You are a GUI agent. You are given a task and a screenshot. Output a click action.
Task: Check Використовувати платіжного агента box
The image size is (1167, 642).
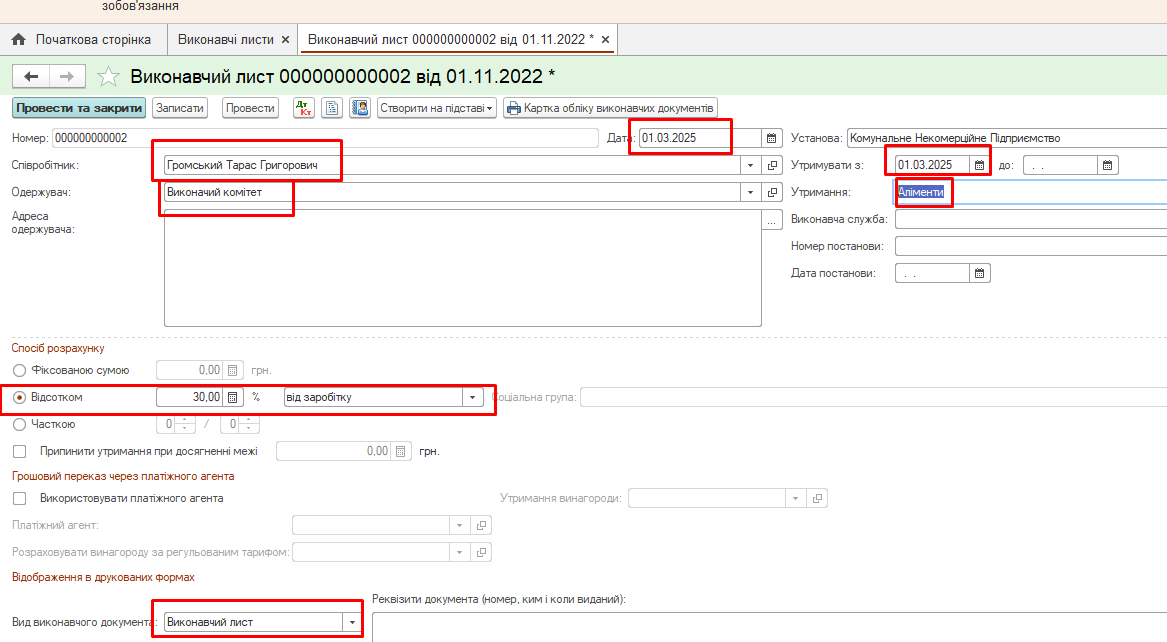point(20,498)
